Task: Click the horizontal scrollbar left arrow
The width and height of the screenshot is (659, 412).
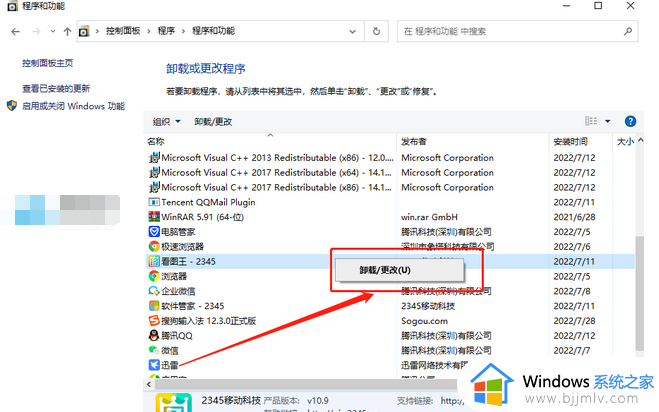Action: 149,384
